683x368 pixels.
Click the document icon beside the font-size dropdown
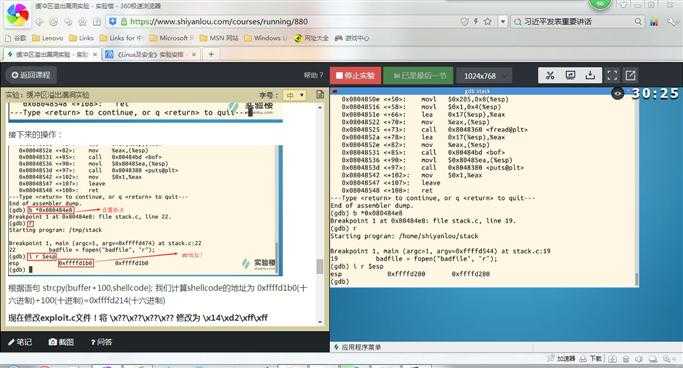tap(320, 95)
